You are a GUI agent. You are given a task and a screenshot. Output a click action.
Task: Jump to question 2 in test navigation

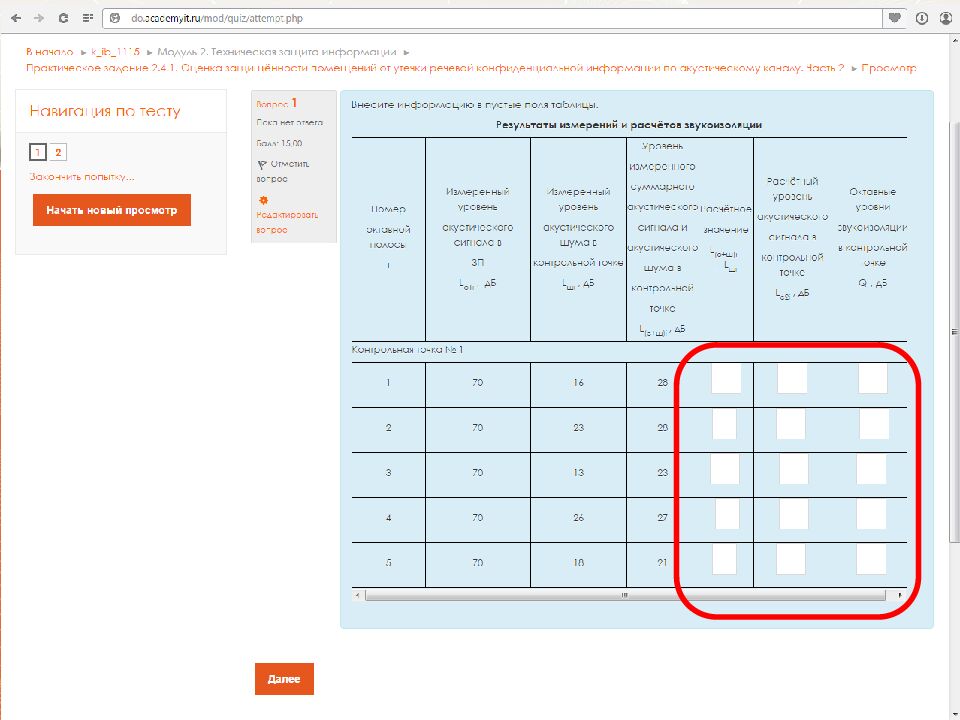click(58, 152)
